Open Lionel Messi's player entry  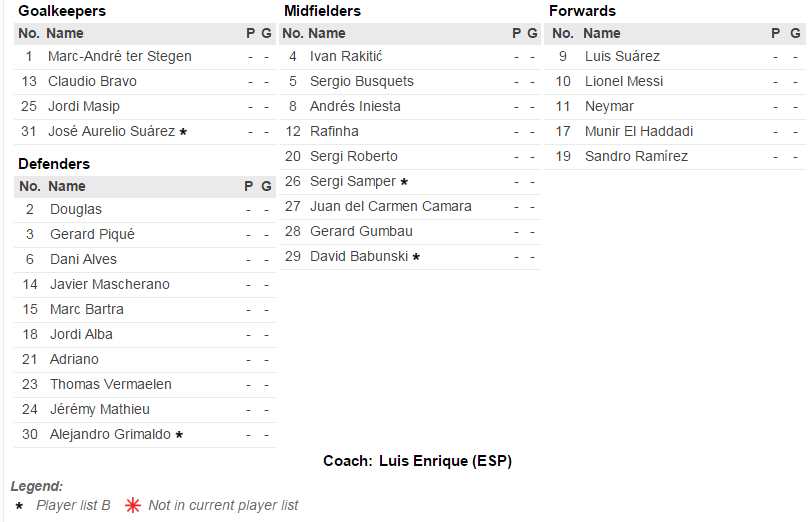[623, 81]
